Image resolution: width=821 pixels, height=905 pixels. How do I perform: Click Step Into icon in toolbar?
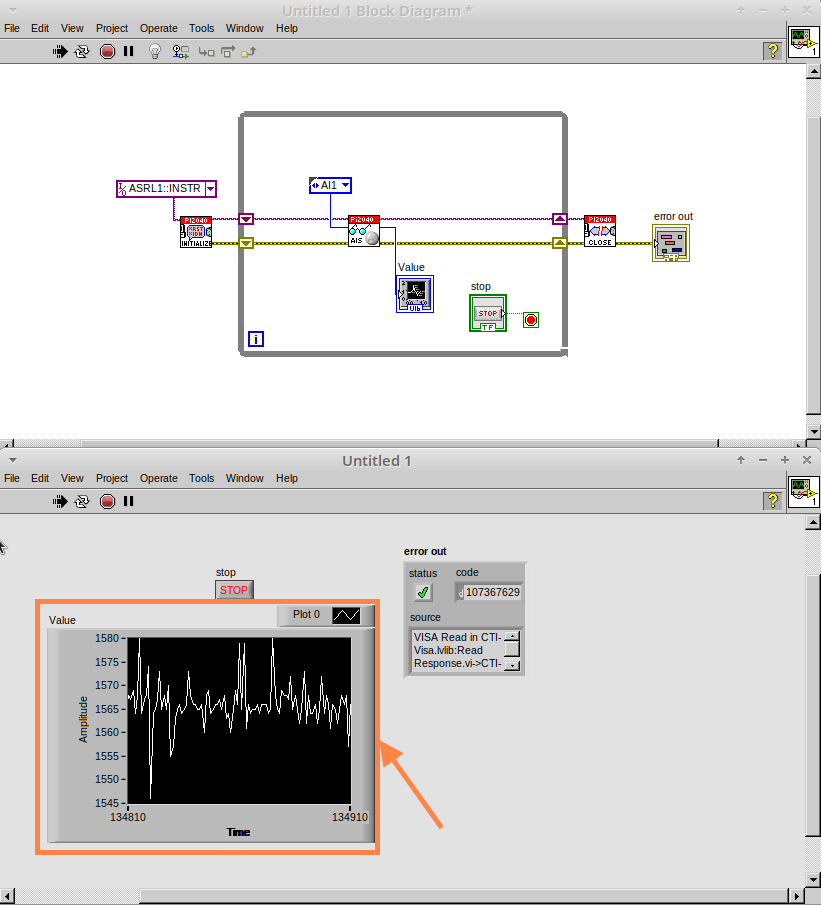point(206,53)
